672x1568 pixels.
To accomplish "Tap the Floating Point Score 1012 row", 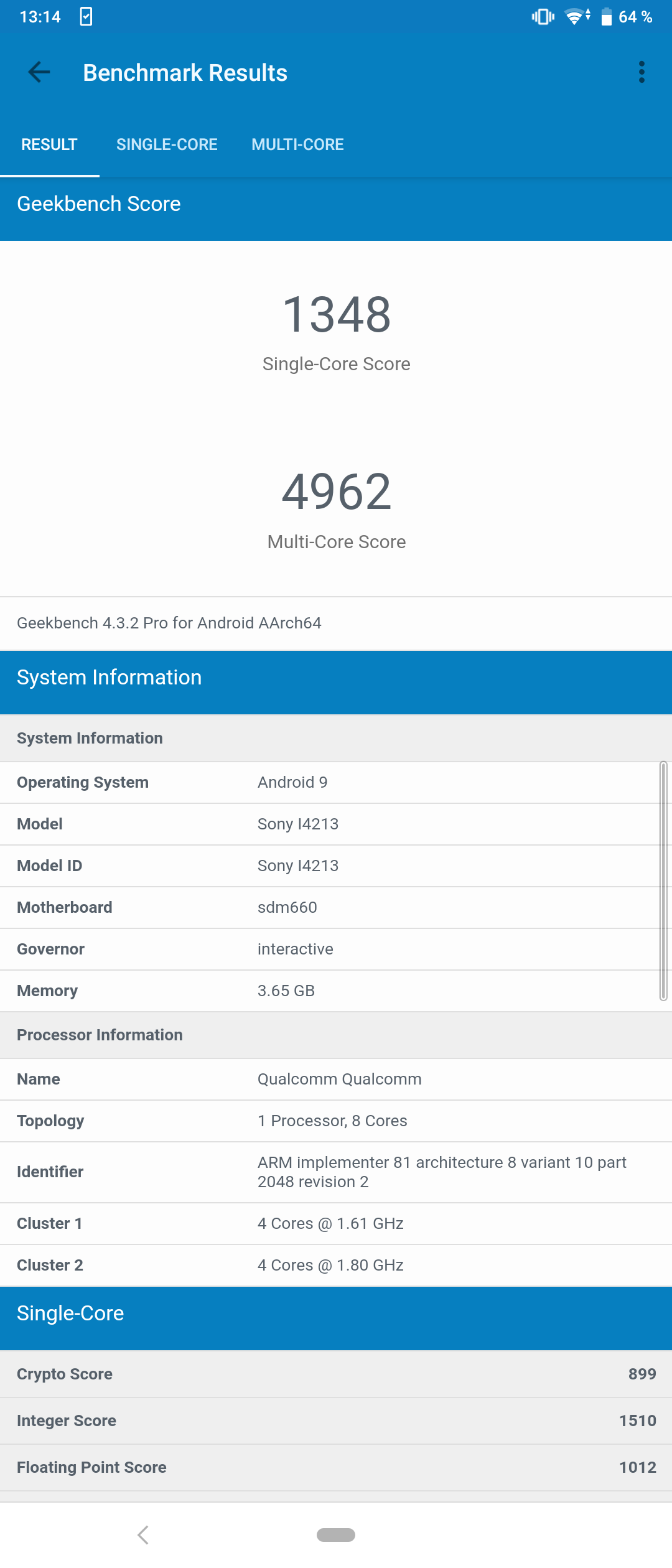I will click(x=336, y=1467).
